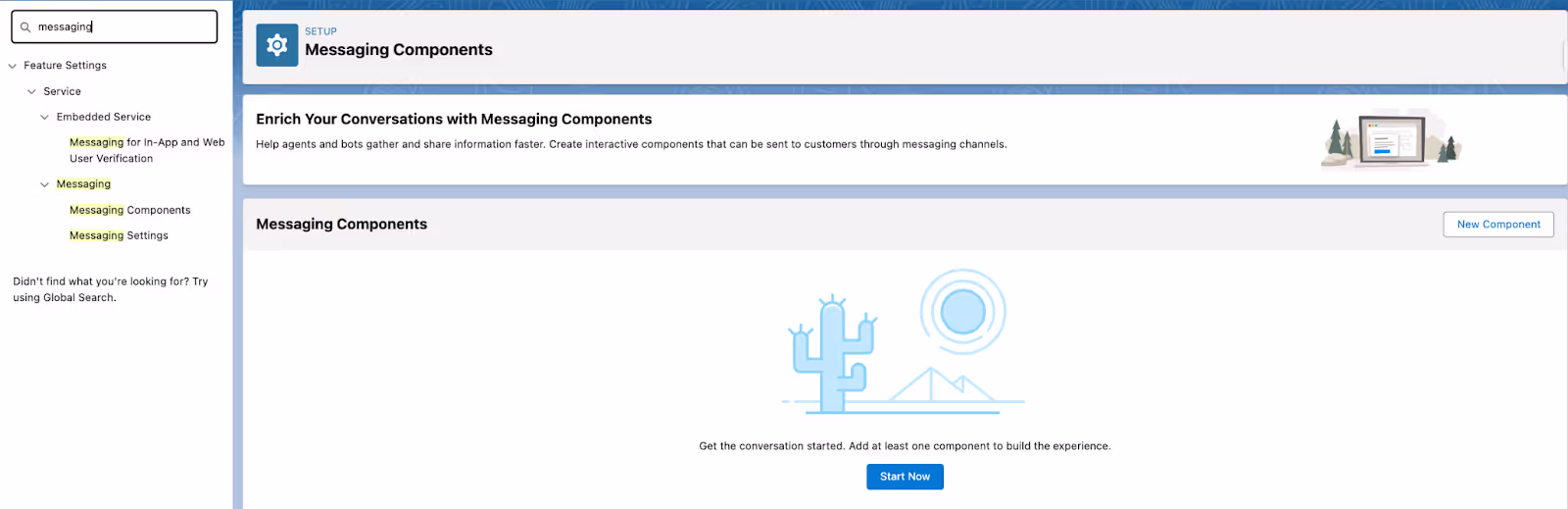
Task: Focus the Quick Find search box with "messaging"
Action: point(115,27)
